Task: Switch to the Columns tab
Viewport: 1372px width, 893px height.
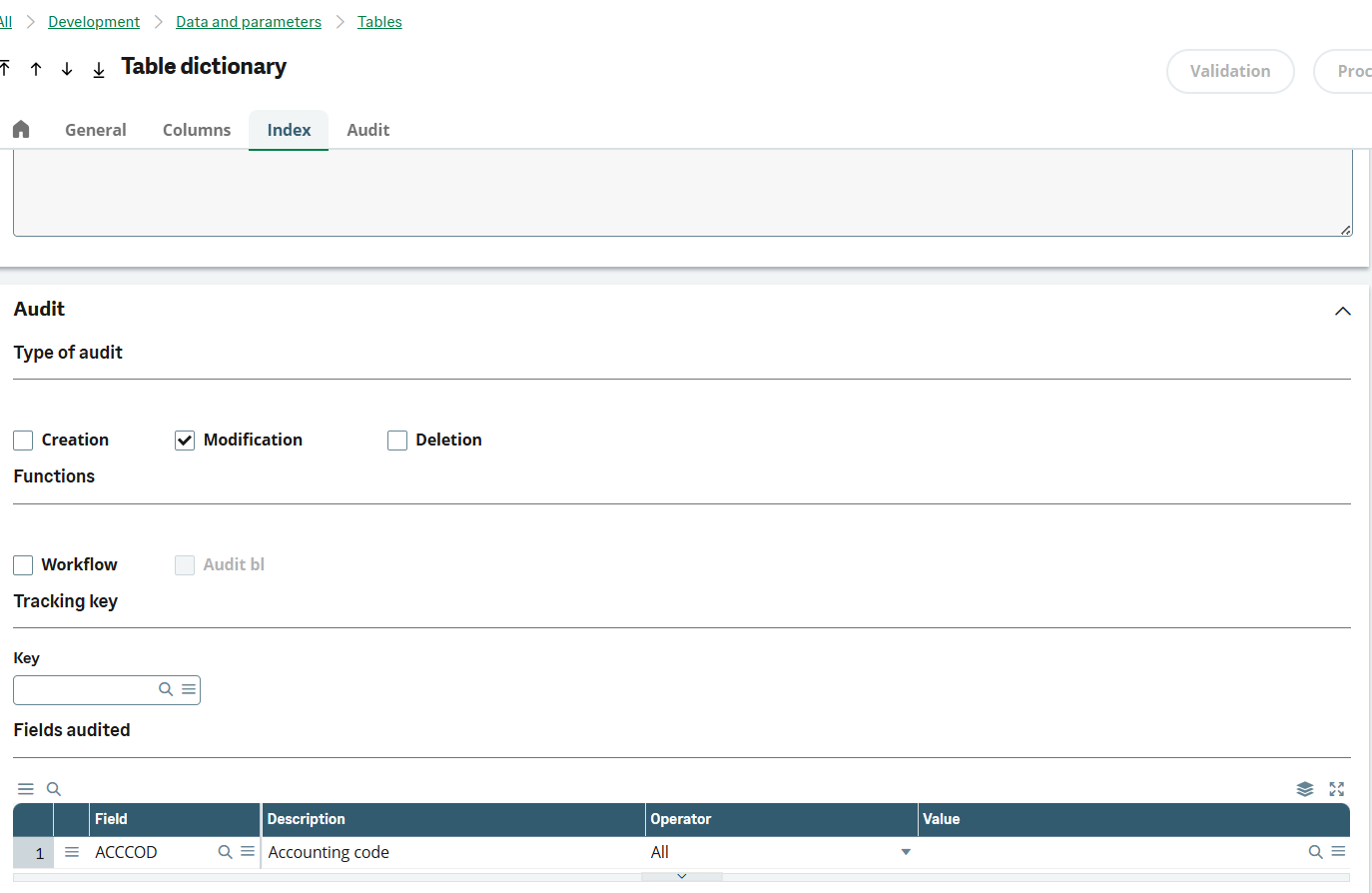Action: pyautogui.click(x=197, y=130)
